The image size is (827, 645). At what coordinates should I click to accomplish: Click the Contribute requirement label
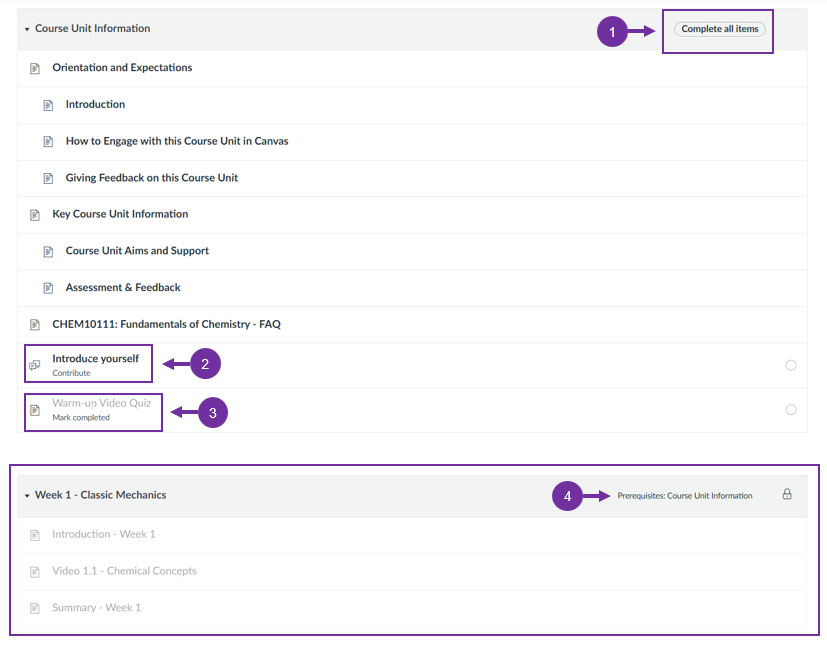click(71, 373)
